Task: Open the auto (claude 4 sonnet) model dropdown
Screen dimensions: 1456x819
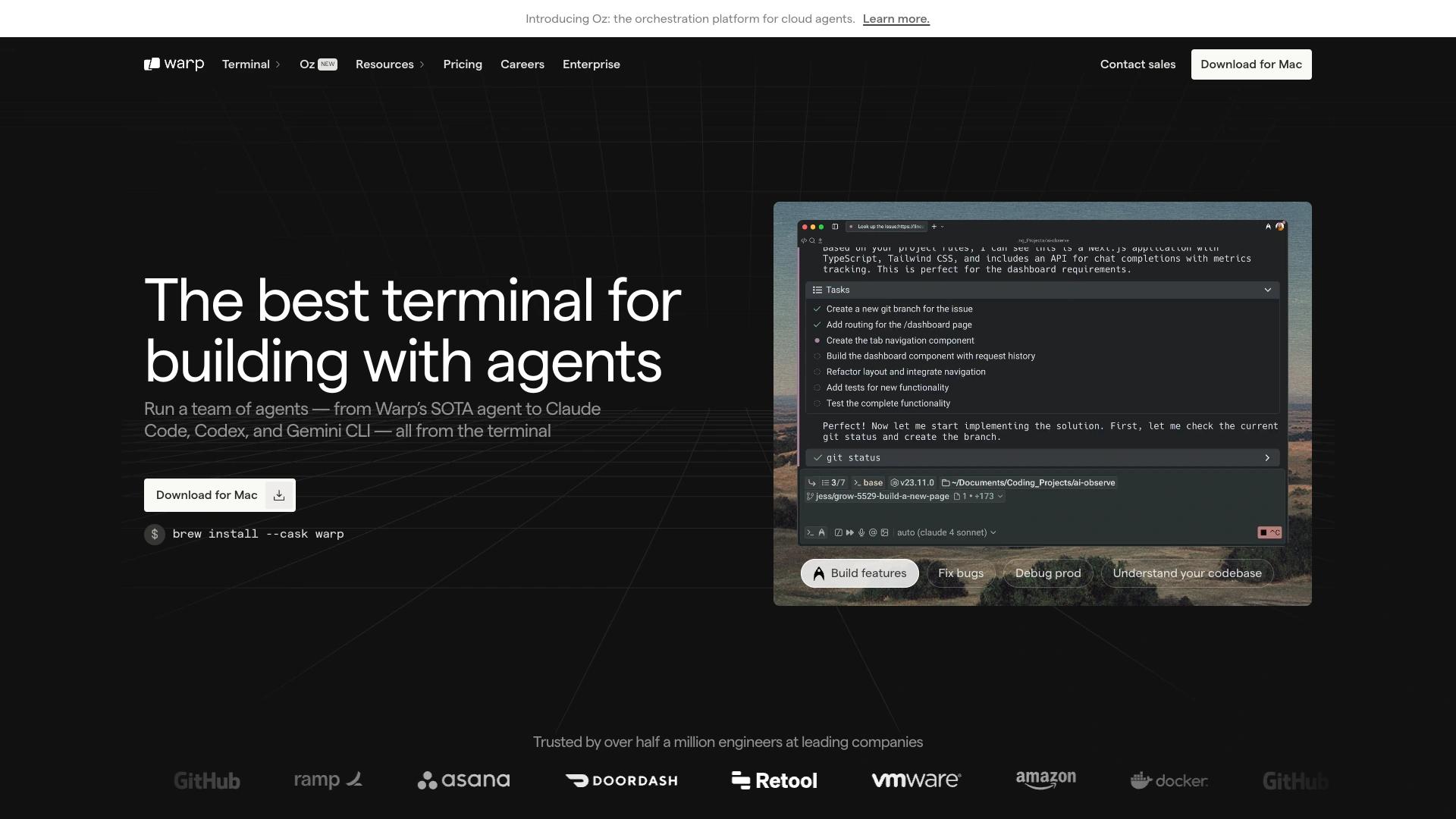Action: point(946,532)
